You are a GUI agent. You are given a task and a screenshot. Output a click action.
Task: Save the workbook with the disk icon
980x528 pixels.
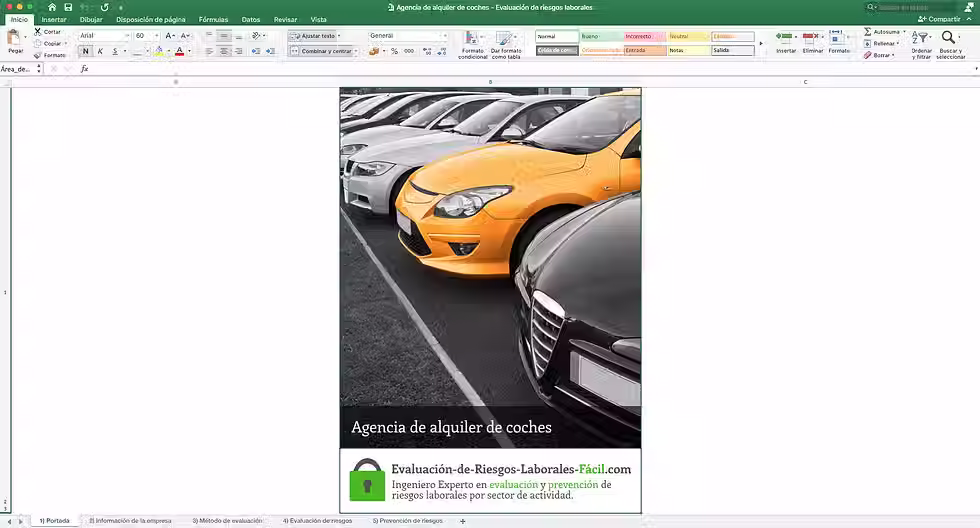[68, 7]
